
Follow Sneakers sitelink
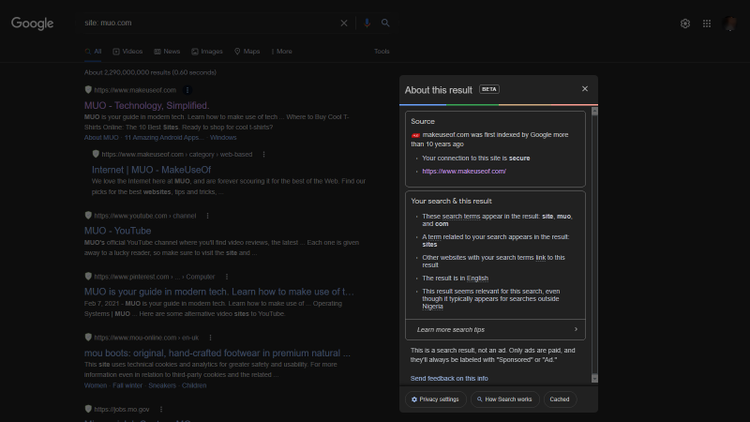click(162, 385)
